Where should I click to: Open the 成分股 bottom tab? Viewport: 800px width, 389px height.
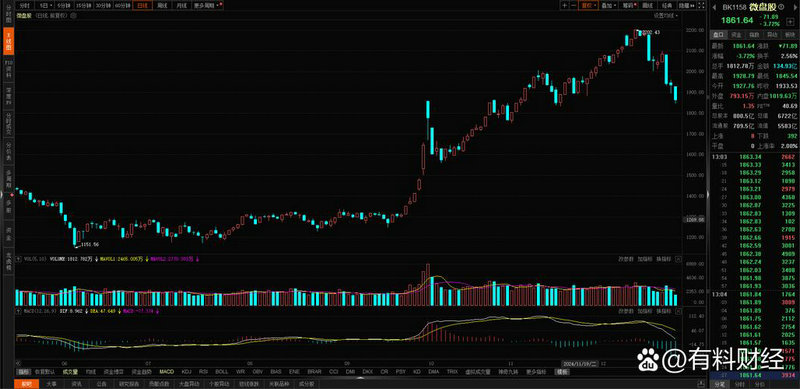[306, 383]
